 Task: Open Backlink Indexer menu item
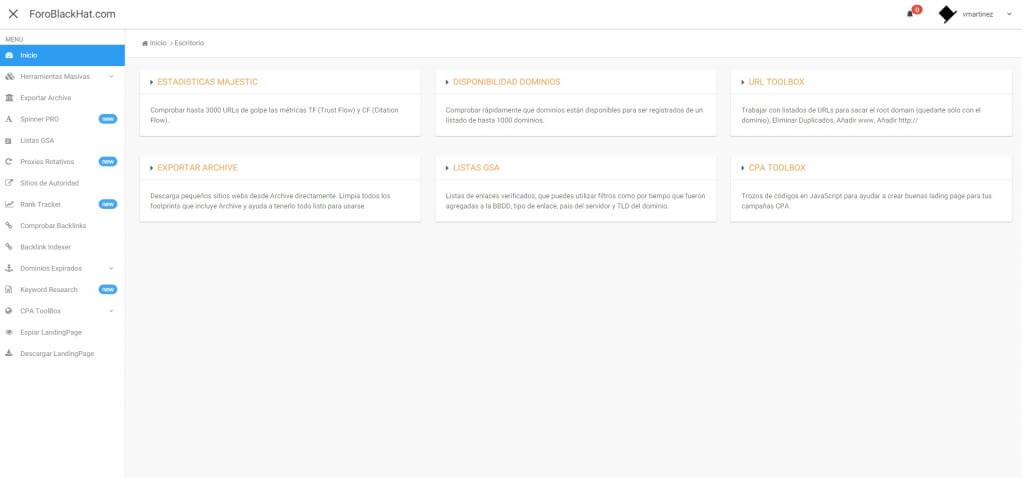coord(62,247)
